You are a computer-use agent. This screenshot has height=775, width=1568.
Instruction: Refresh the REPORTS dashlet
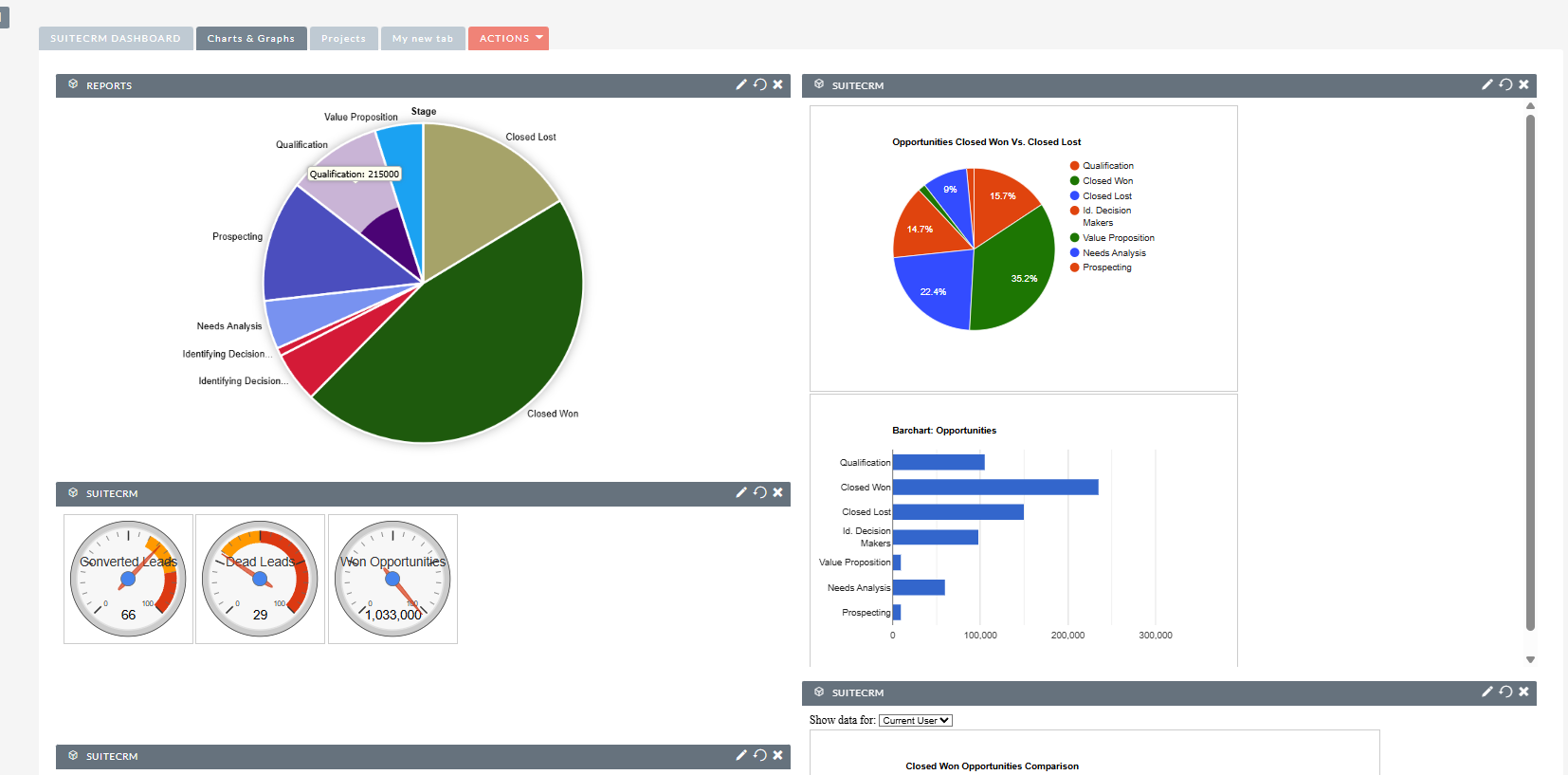[759, 84]
